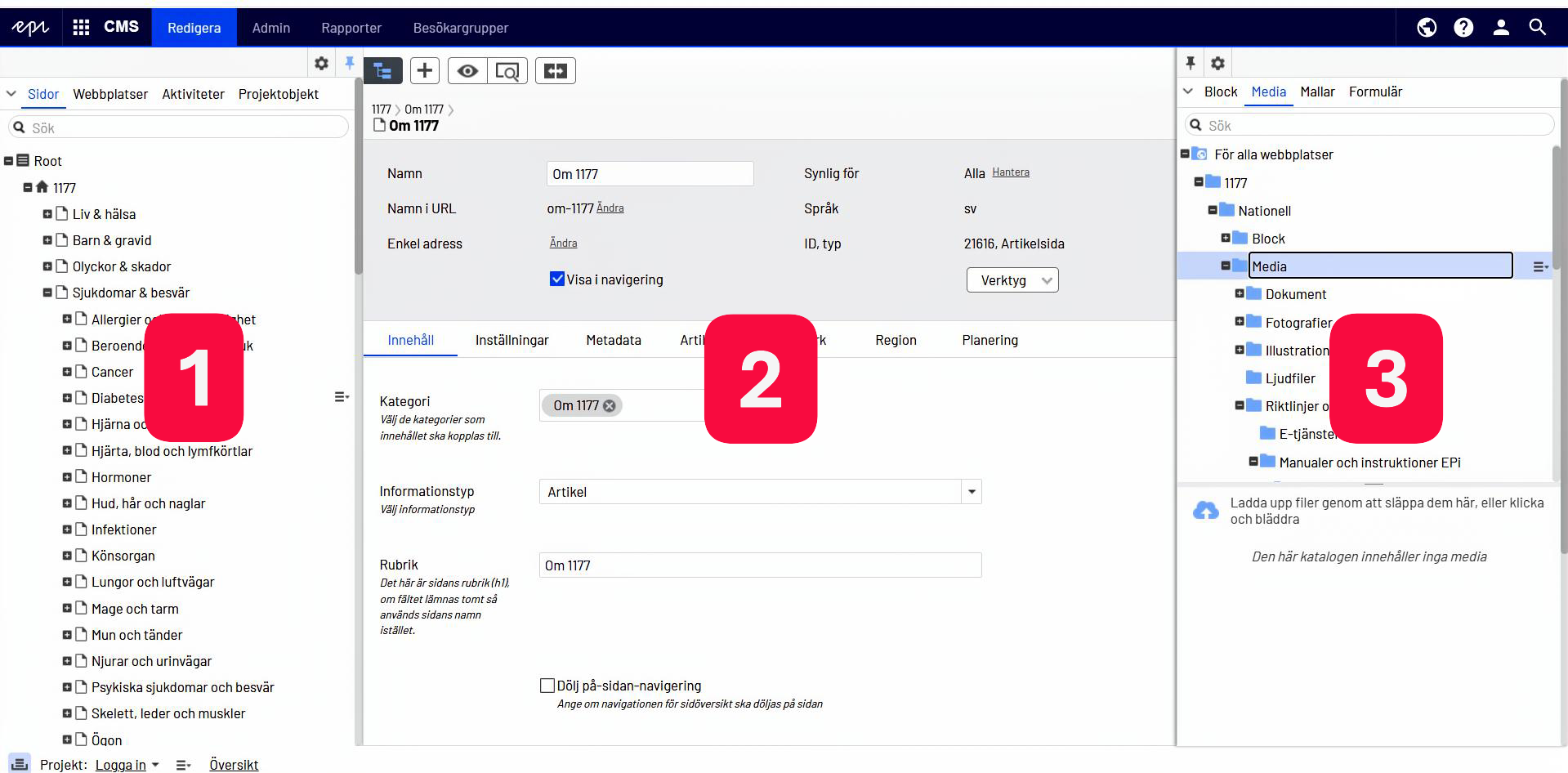Click the Hantera link
The image size is (1568, 773).
[1011, 172]
